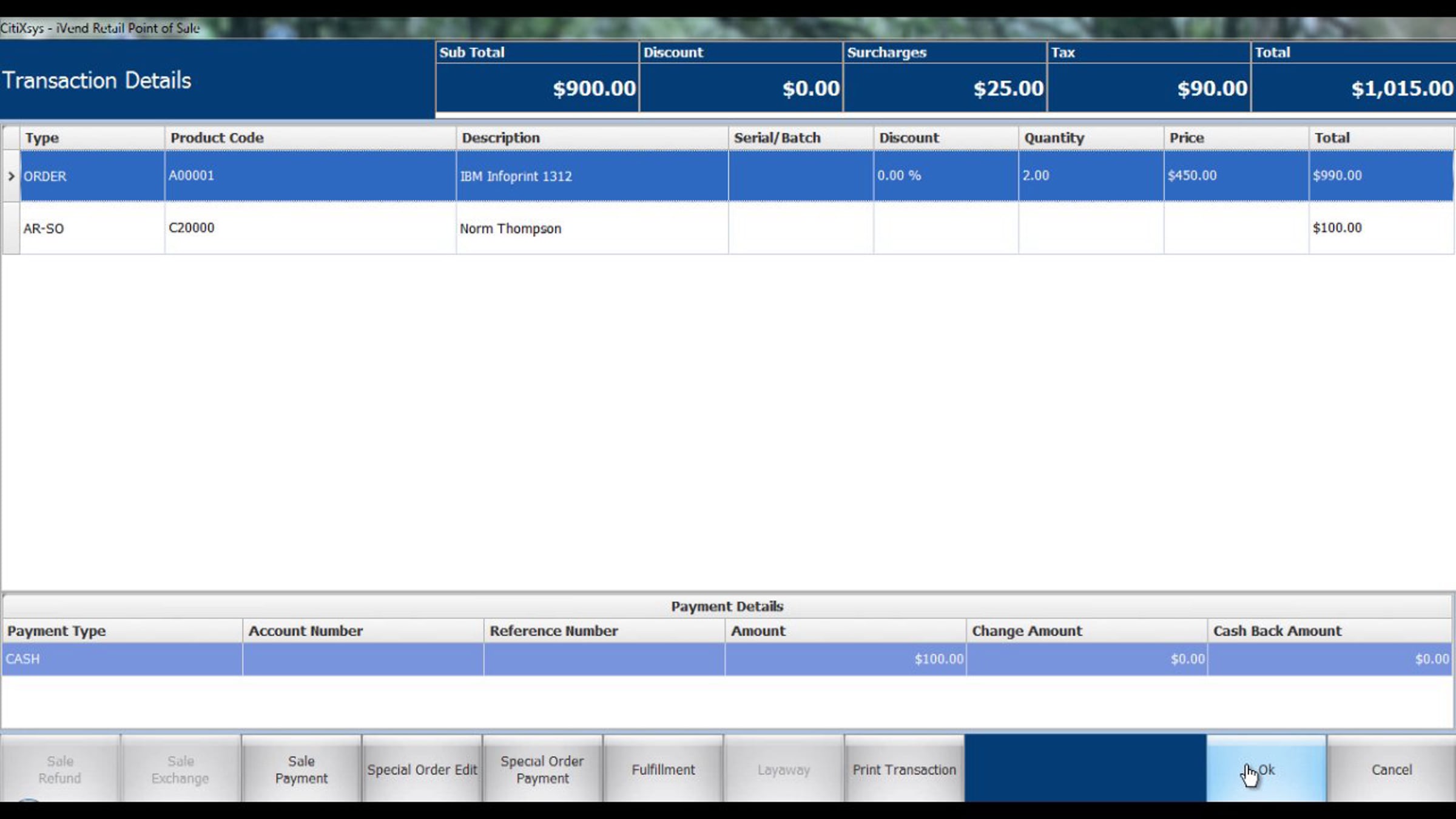The width and height of the screenshot is (1456, 819).
Task: Select the CASH payment row
Action: [x=121, y=659]
